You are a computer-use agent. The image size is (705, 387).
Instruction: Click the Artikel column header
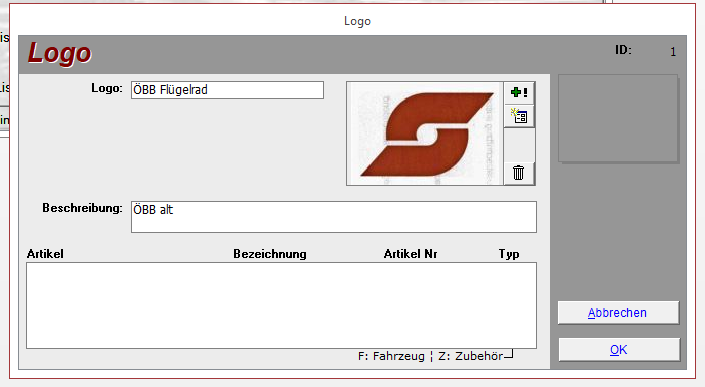pyautogui.click(x=45, y=254)
